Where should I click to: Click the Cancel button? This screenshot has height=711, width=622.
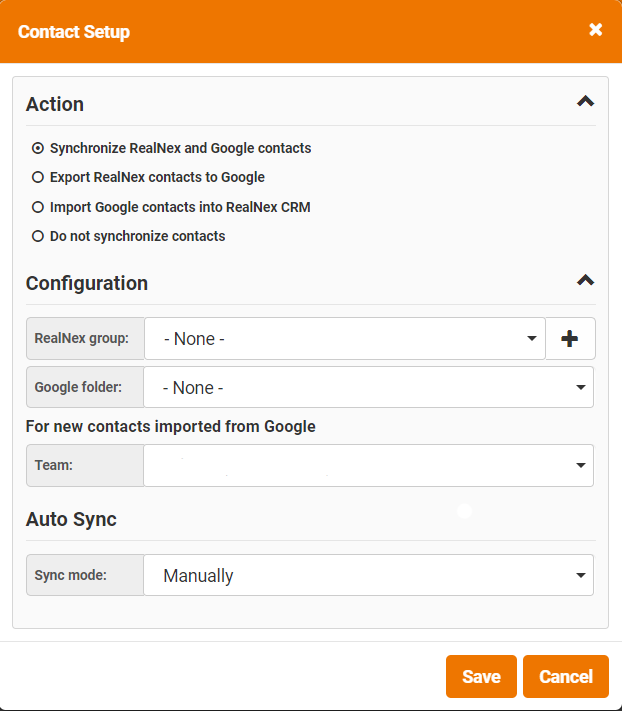click(566, 676)
